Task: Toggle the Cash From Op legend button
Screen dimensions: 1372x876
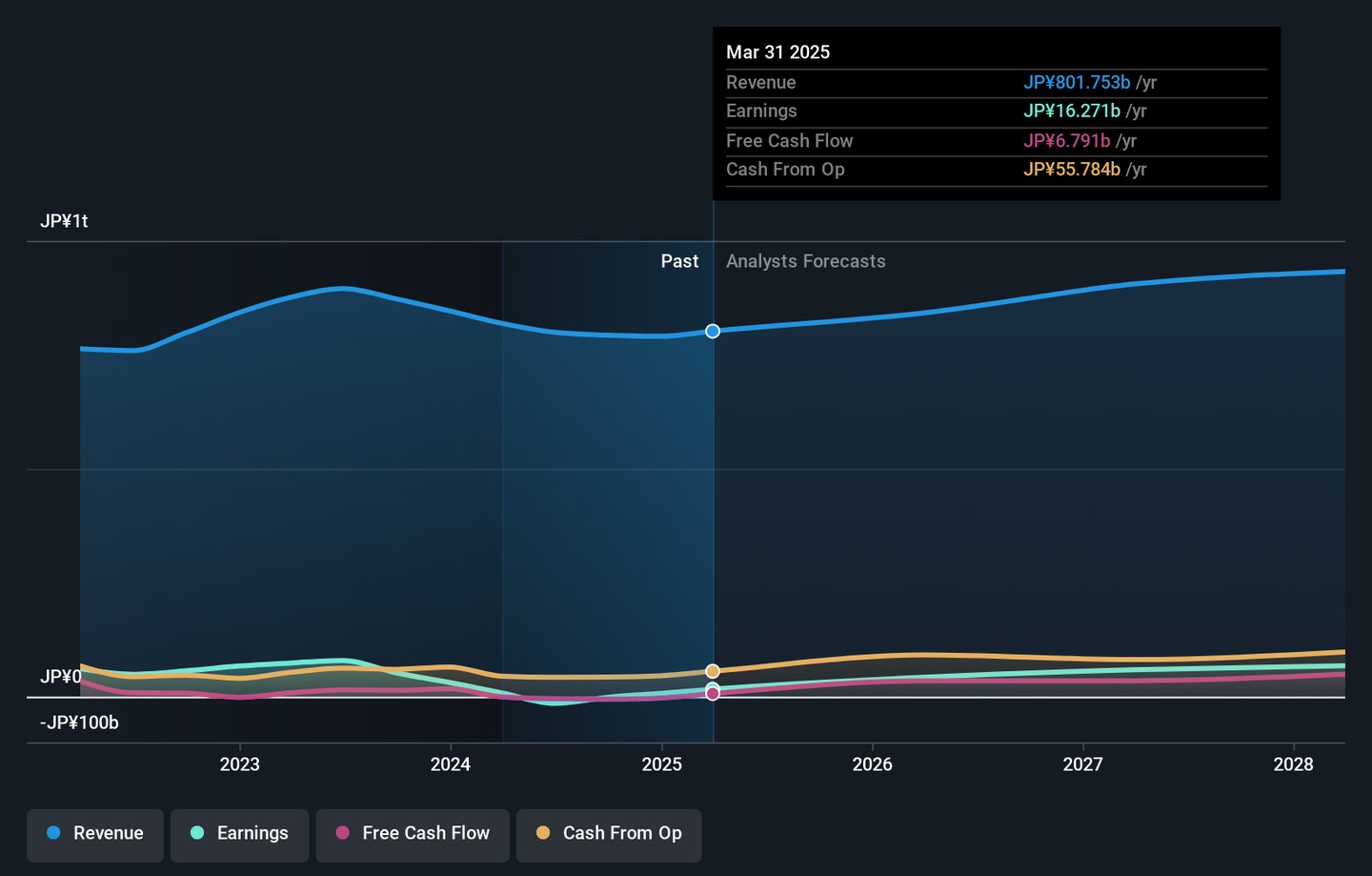Action: click(609, 835)
